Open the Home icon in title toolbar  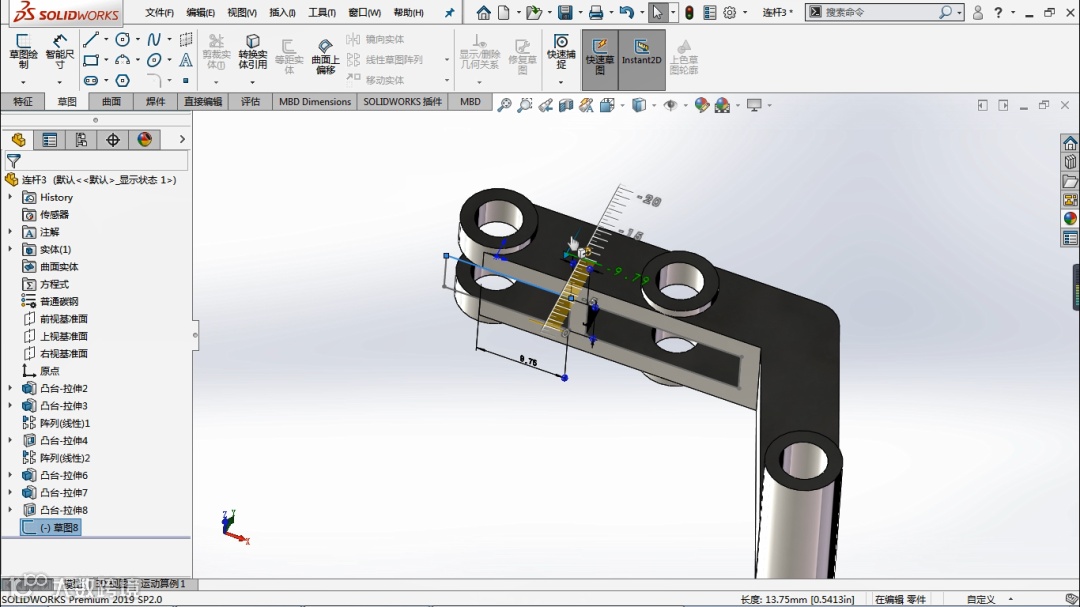484,12
